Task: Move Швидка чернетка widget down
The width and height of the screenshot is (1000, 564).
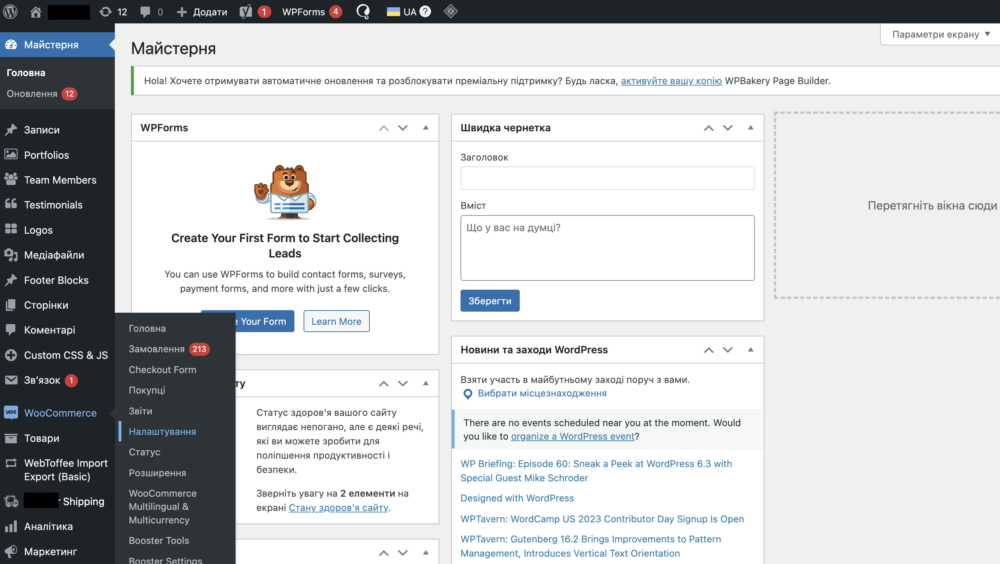Action: click(728, 128)
